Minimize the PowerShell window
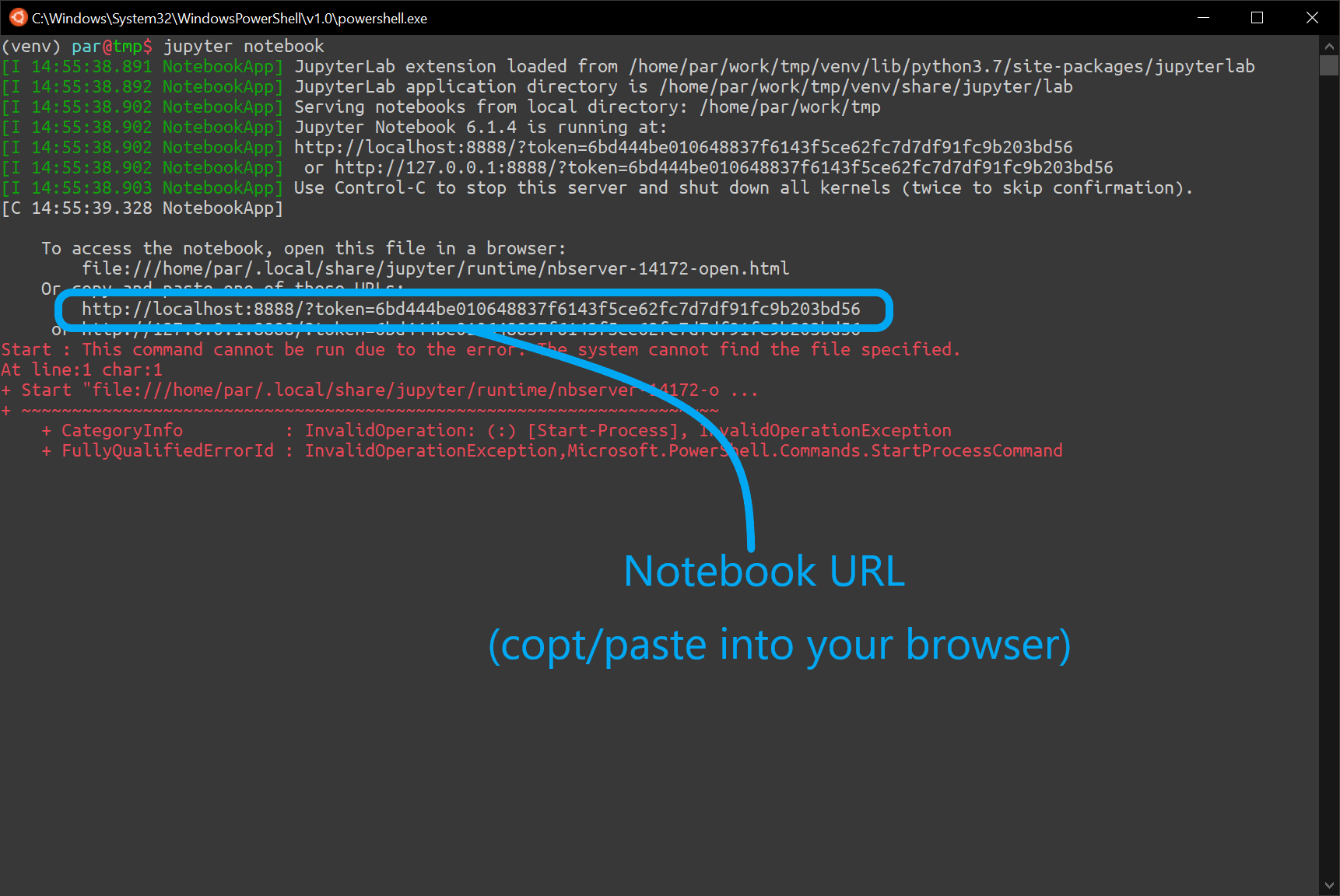This screenshot has height=896, width=1340. [1203, 18]
